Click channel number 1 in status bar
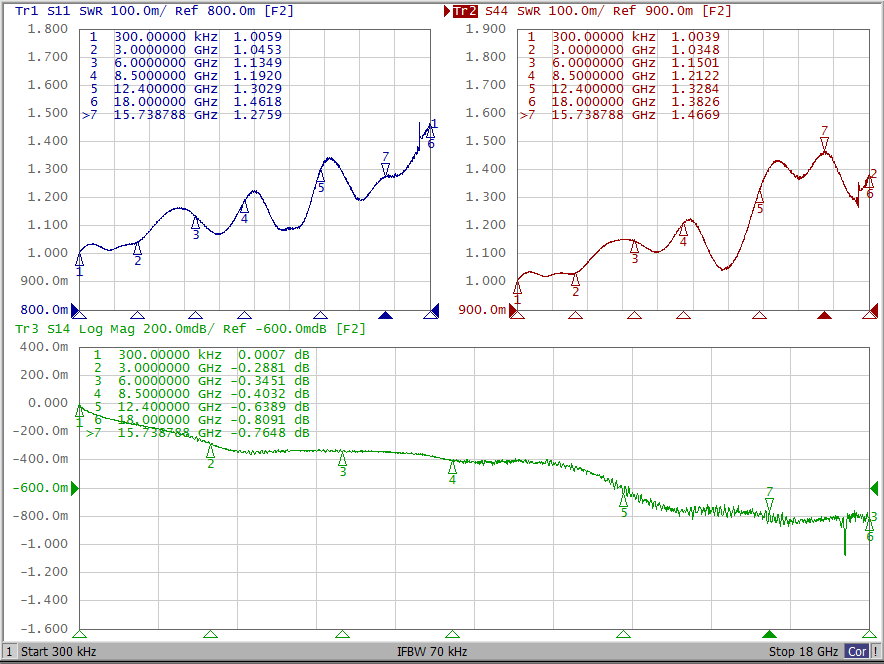 [x=9, y=652]
